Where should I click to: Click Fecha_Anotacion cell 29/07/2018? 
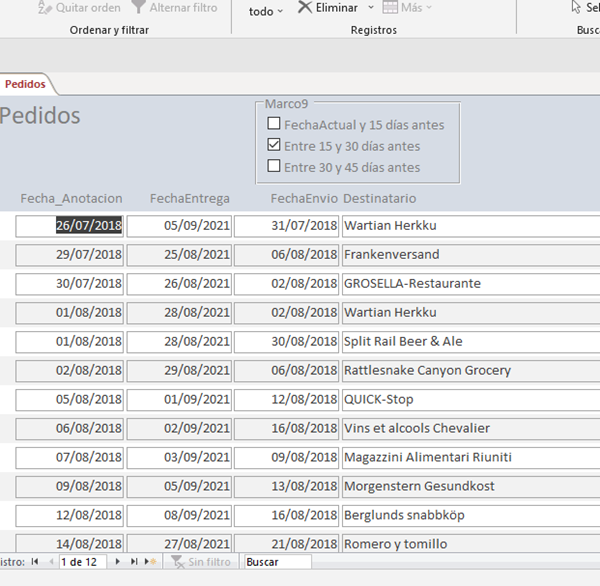point(69,255)
